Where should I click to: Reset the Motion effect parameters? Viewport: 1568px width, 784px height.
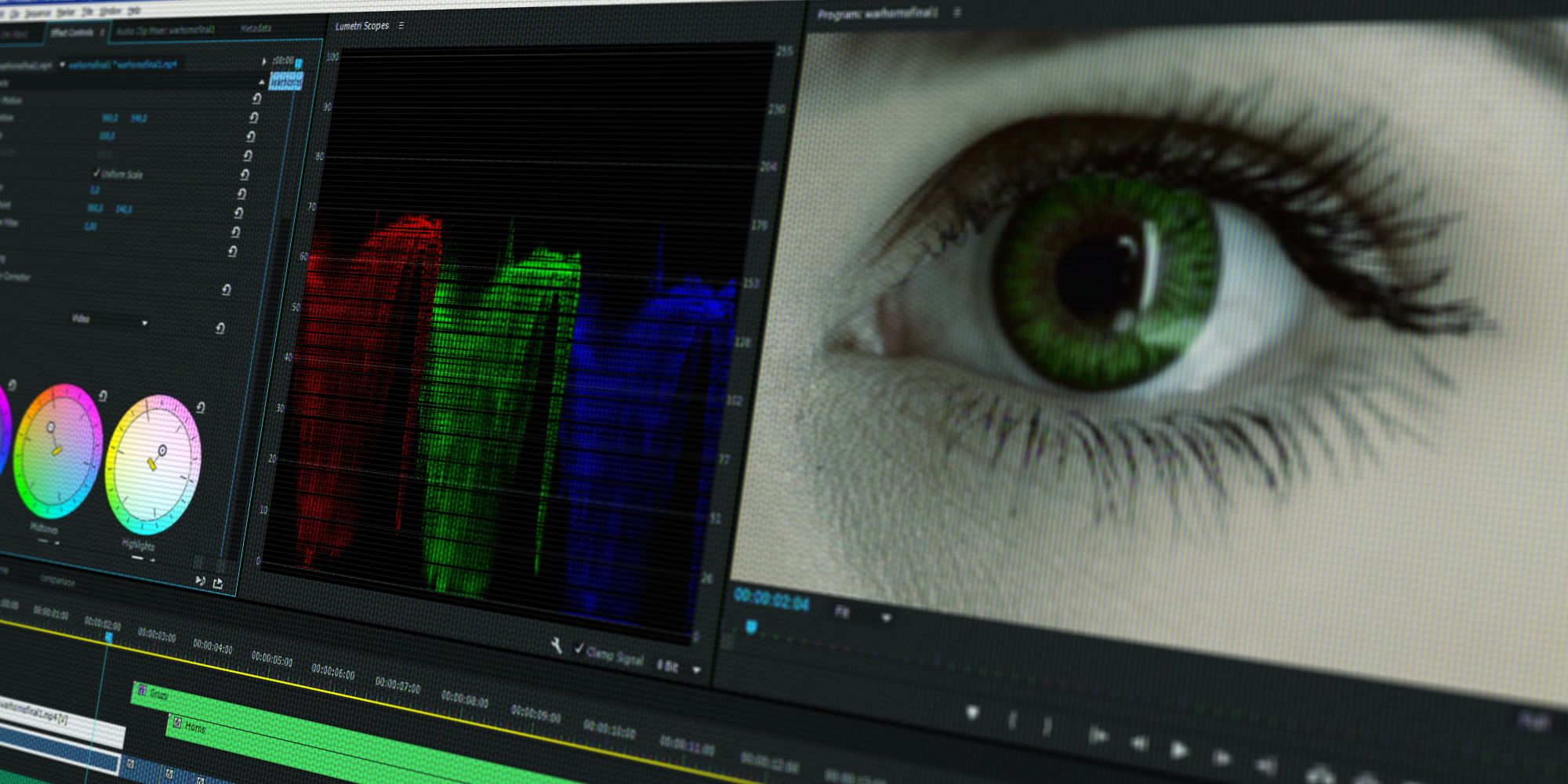tap(256, 98)
